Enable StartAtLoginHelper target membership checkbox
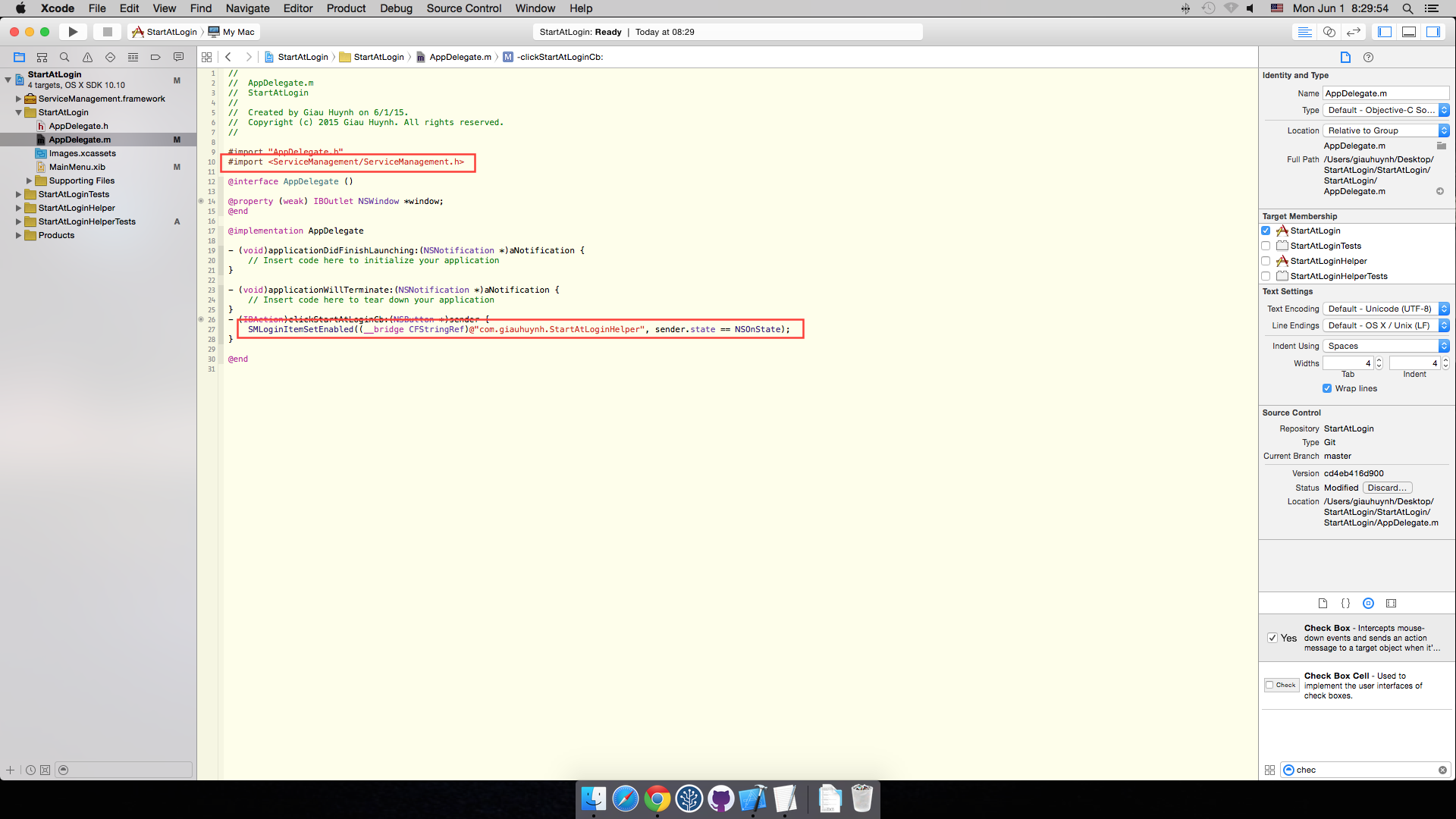 1266,261
